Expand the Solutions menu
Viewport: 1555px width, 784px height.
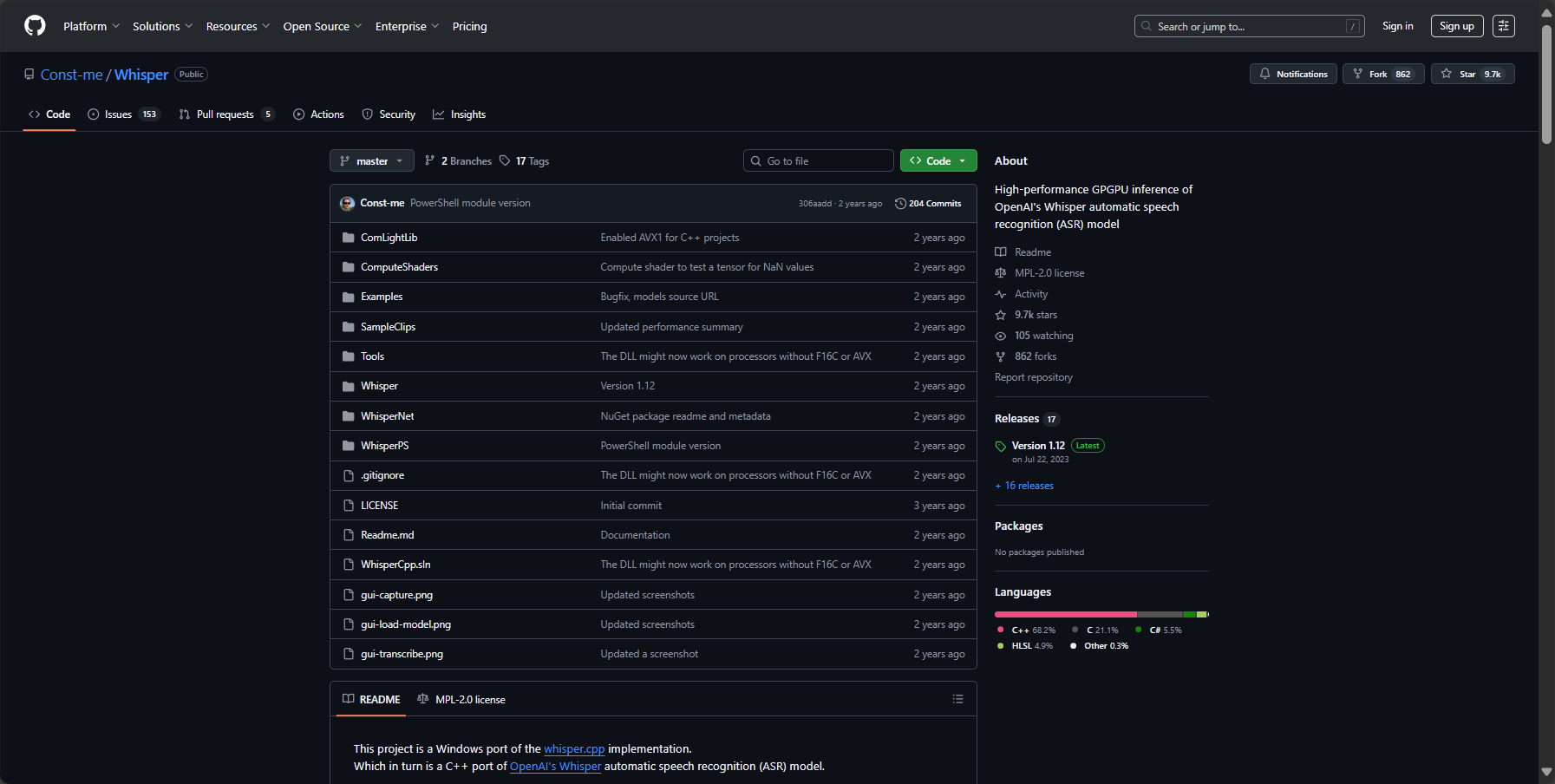coord(162,26)
